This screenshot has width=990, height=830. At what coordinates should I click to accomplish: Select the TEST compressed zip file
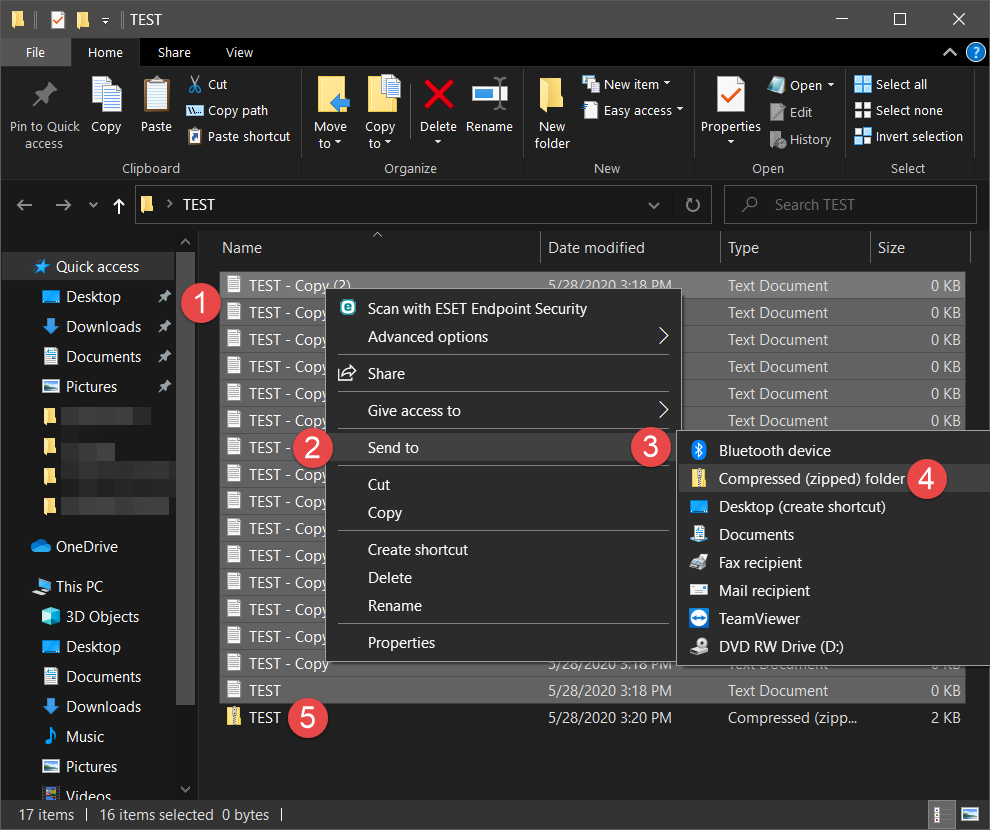pyautogui.click(x=592, y=718)
